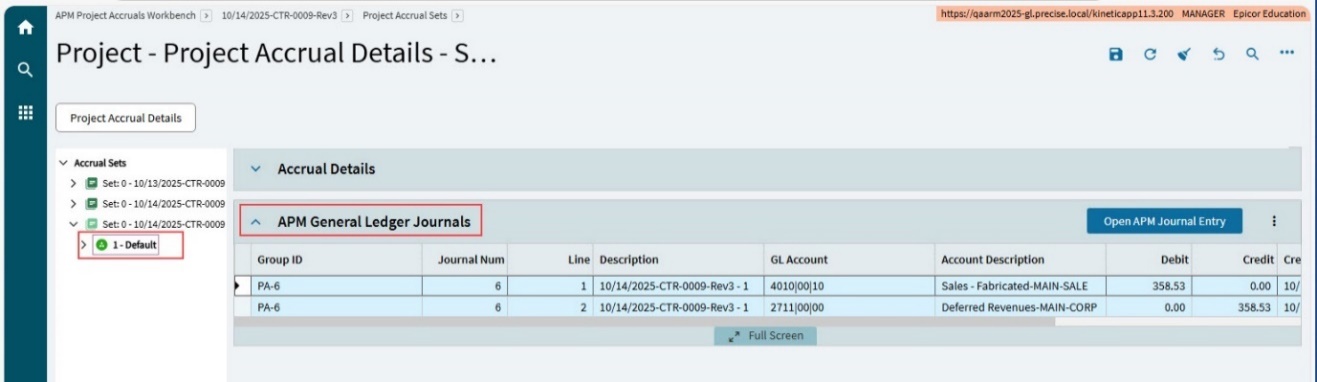The height and width of the screenshot is (382, 1317).
Task: Collapse the Accrual Sets tree root
Action: 64,162
